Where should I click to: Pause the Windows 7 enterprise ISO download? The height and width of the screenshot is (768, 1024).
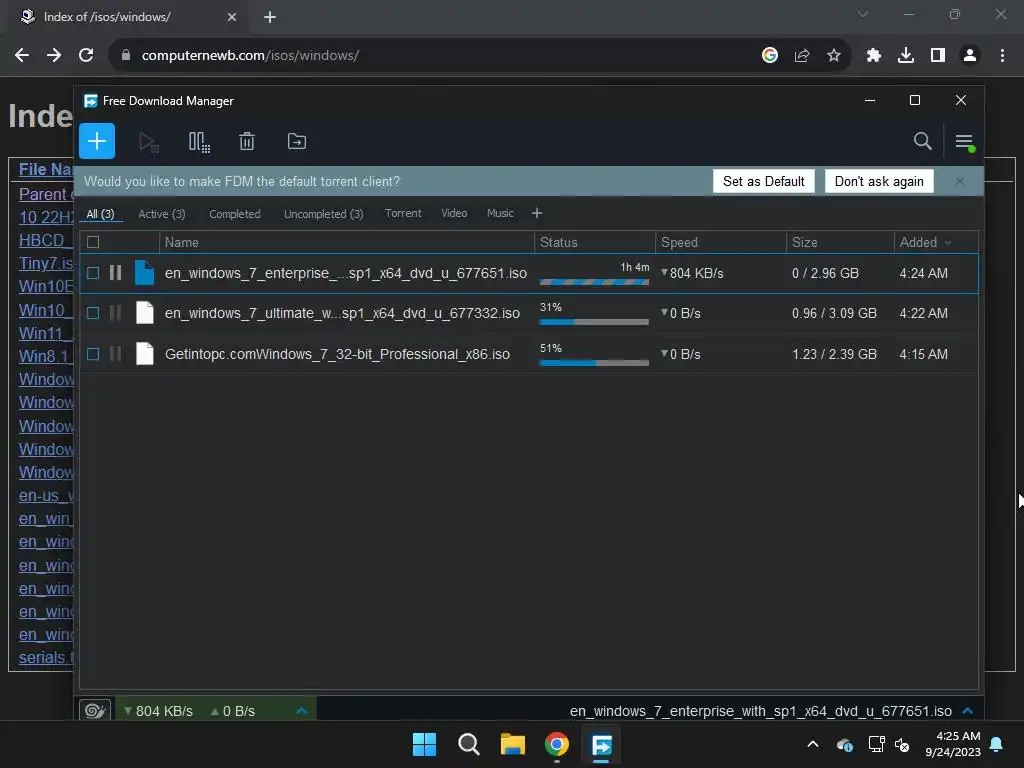116,273
